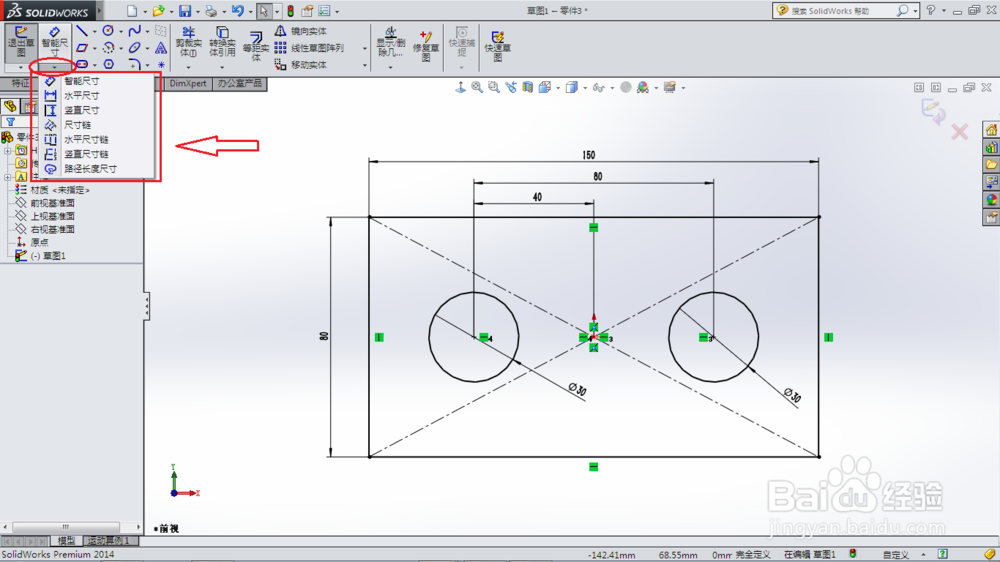Expand the annotations (A folder) tree node
Screen dimensions: 1000x562
pyautogui.click(x=8, y=177)
